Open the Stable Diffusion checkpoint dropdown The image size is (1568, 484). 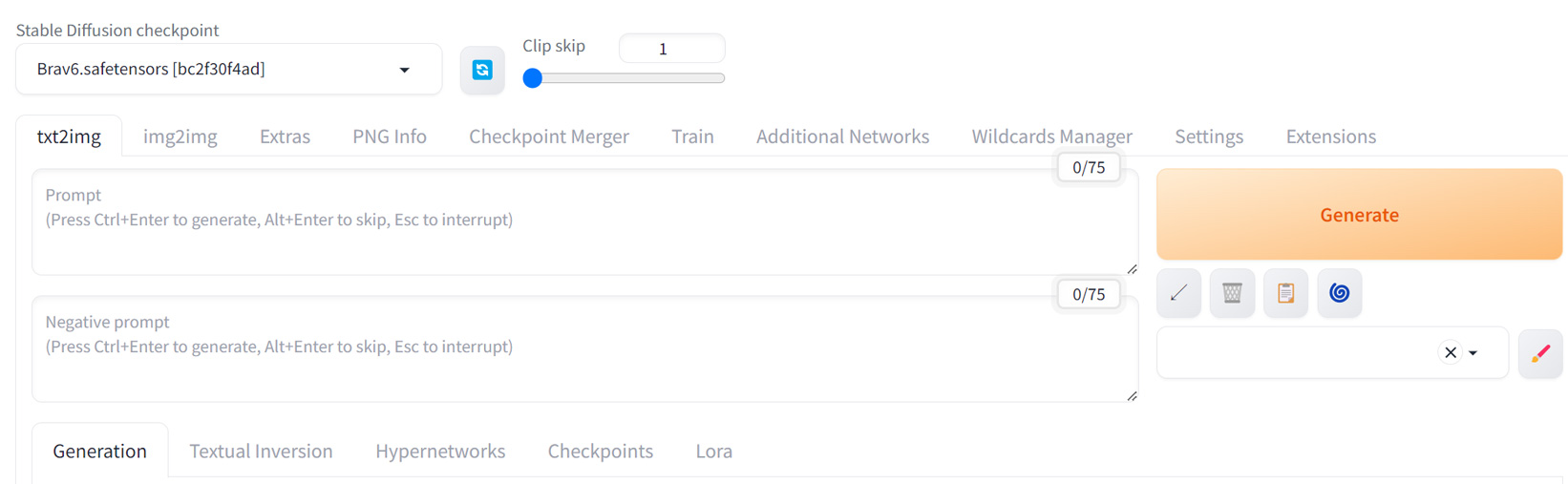(228, 70)
